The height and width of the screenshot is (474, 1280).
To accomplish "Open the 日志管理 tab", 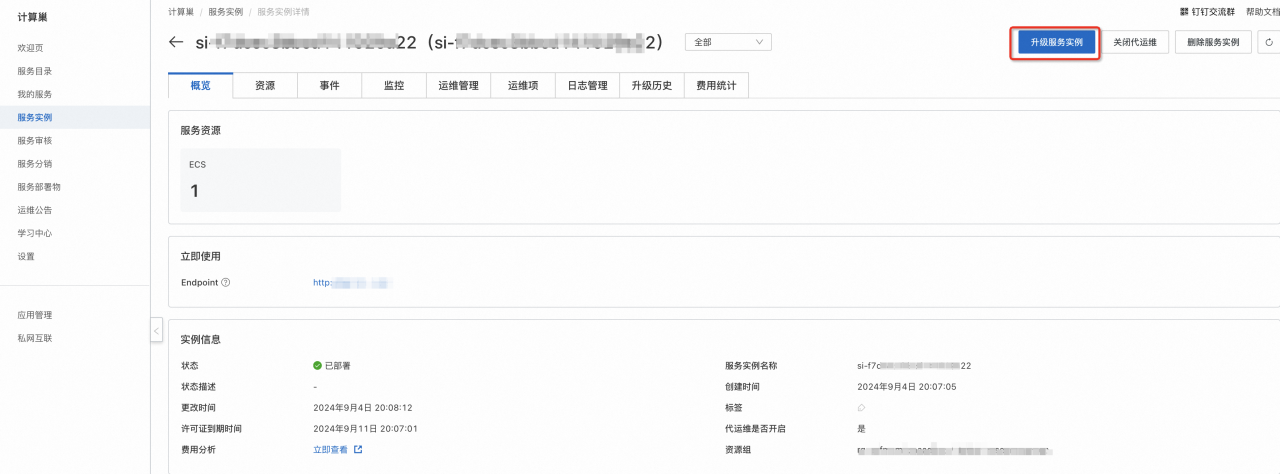I will tap(588, 86).
